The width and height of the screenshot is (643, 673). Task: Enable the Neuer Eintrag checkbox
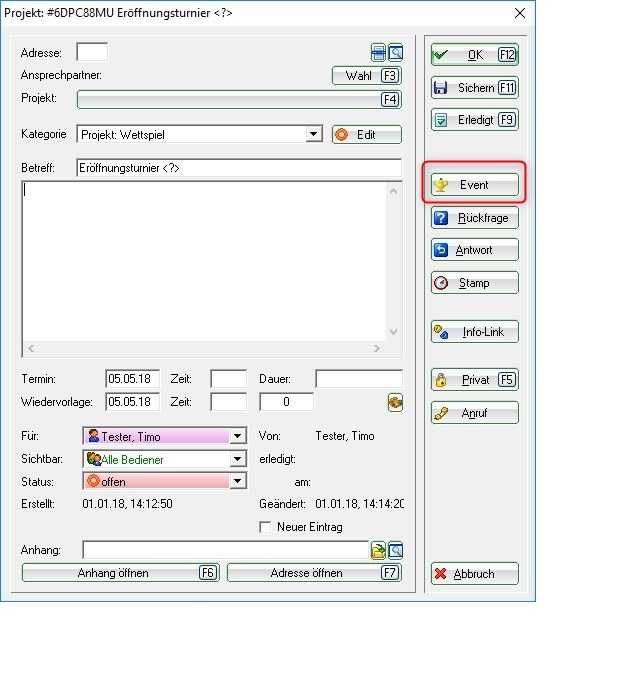265,527
